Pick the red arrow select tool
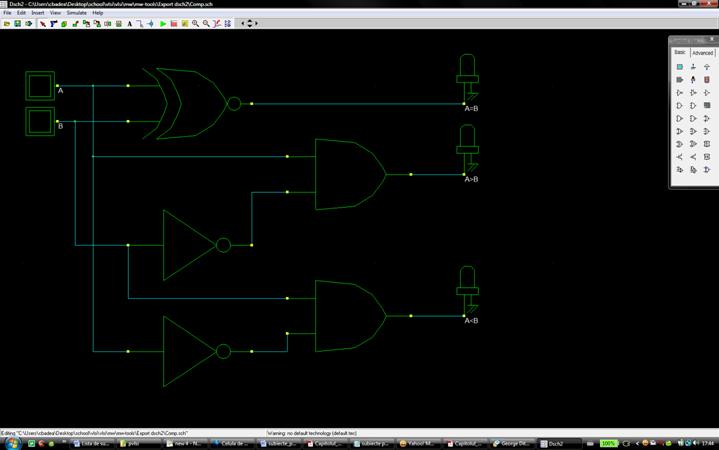Screen dimensions: 719x450 [x=43, y=23]
